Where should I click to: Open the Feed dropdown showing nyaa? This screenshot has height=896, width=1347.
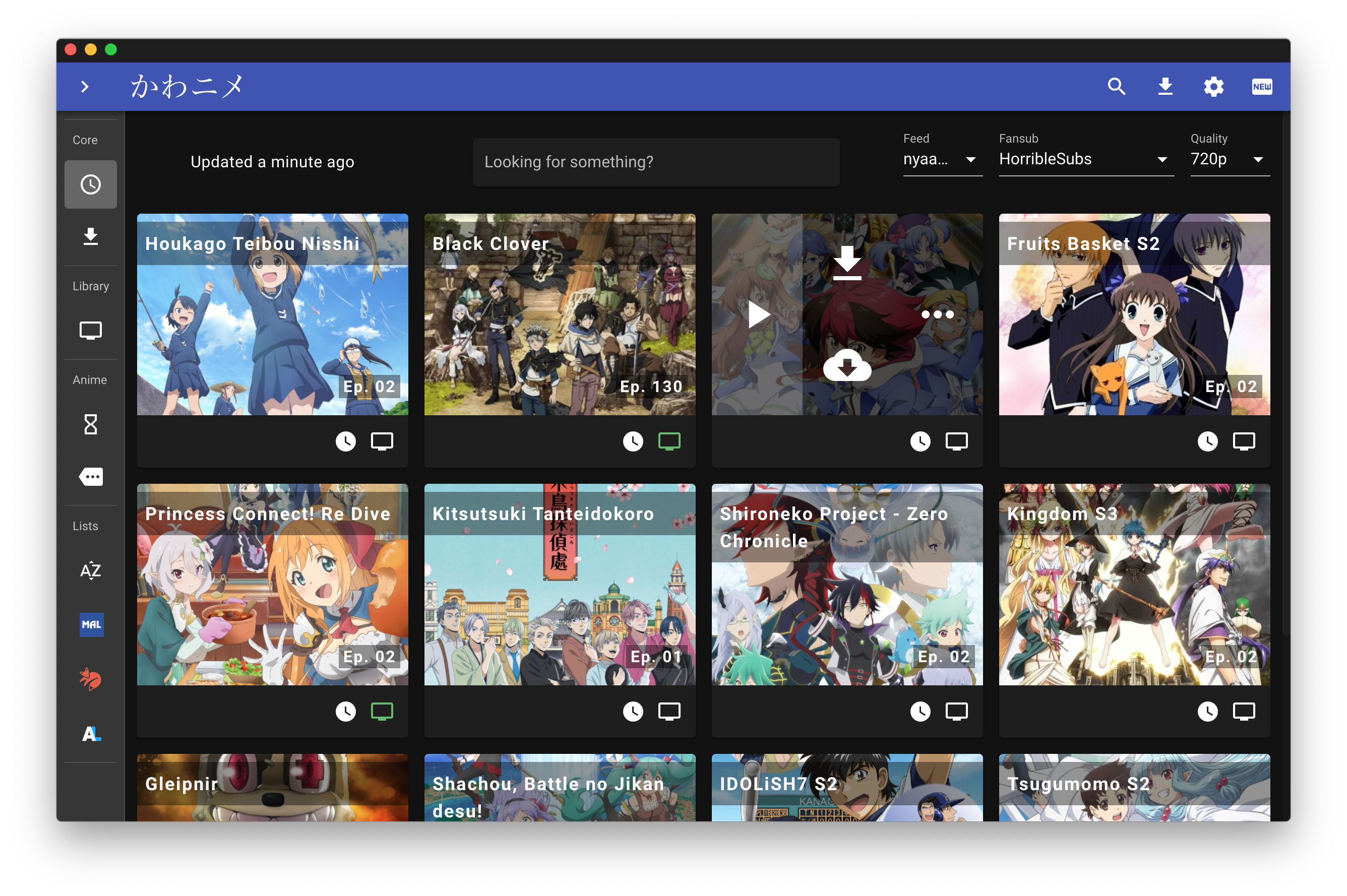(x=942, y=159)
